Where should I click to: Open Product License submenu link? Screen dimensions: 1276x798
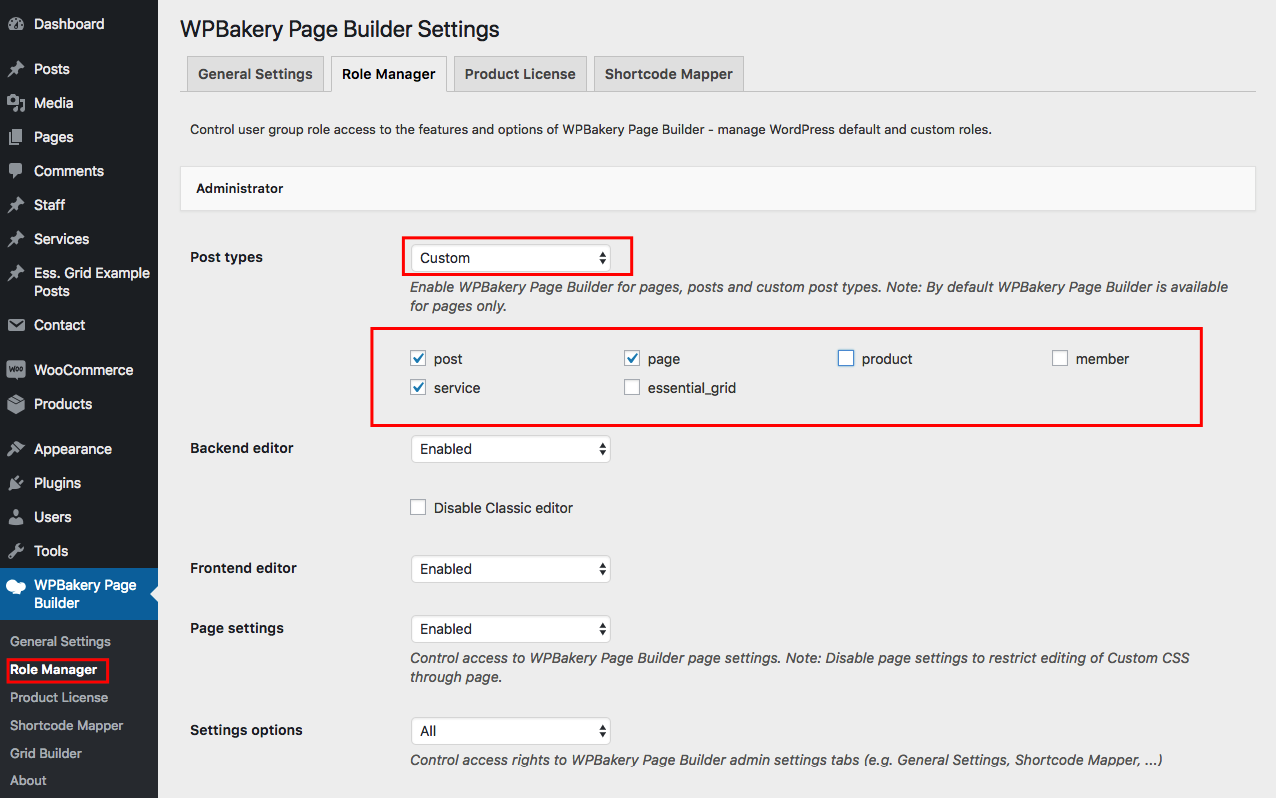(x=59, y=698)
